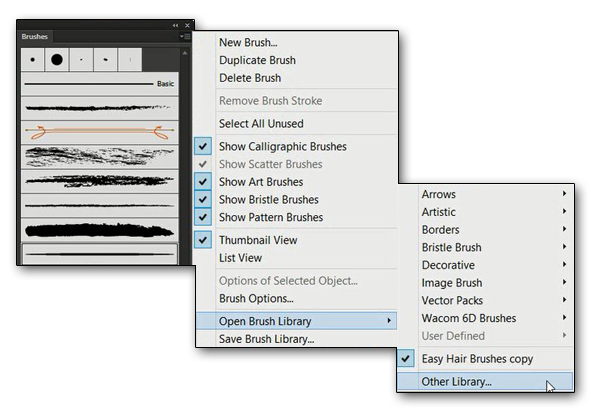The image size is (600, 410).
Task: Toggle Easy Hair Brushes copy library
Action: pyautogui.click(x=485, y=359)
